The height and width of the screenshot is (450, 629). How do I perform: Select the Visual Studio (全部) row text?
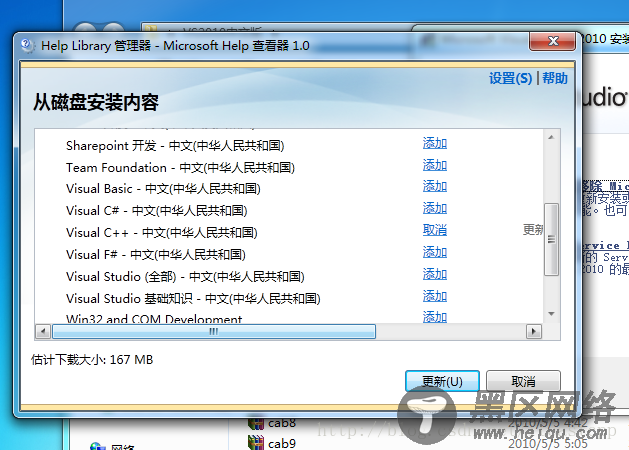[185, 277]
